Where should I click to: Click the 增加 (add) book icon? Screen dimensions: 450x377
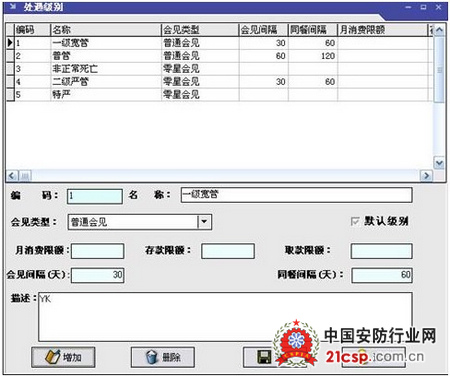pos(52,357)
